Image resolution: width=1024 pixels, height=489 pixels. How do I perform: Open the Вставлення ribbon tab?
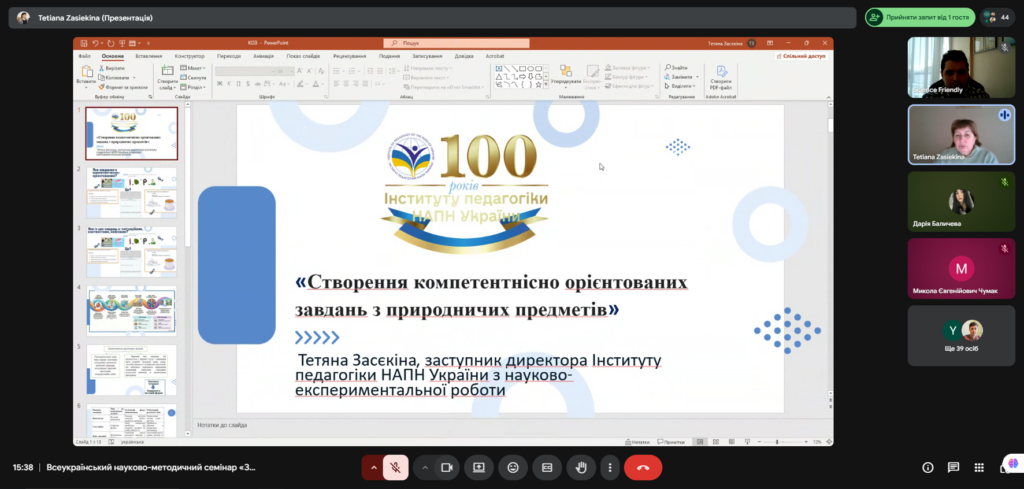pyautogui.click(x=148, y=57)
